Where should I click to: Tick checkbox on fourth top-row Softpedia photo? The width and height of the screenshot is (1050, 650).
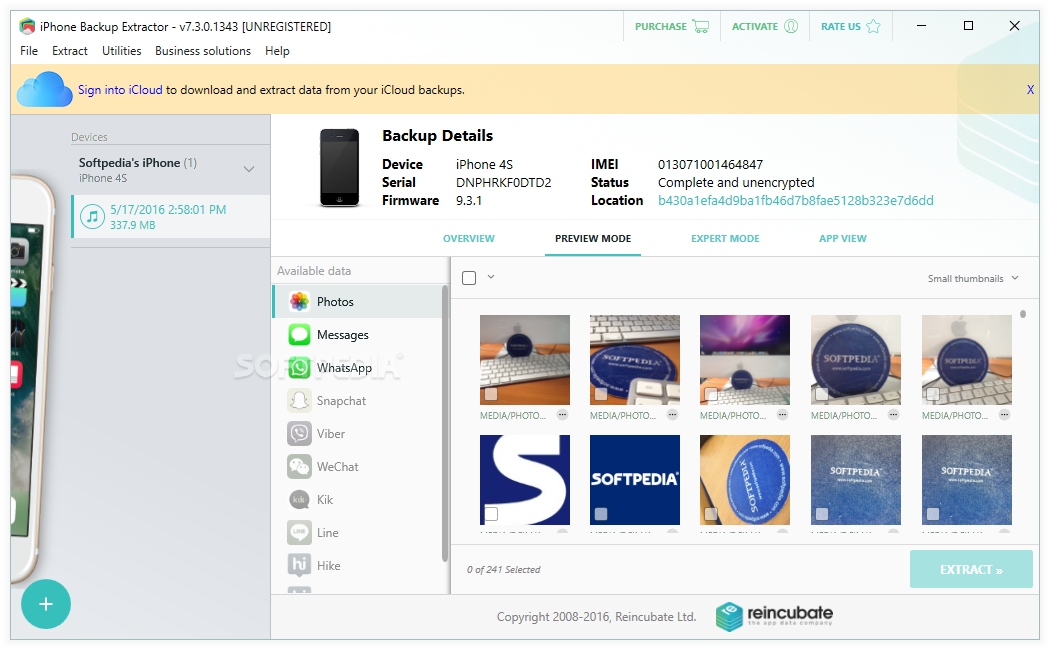[x=822, y=394]
